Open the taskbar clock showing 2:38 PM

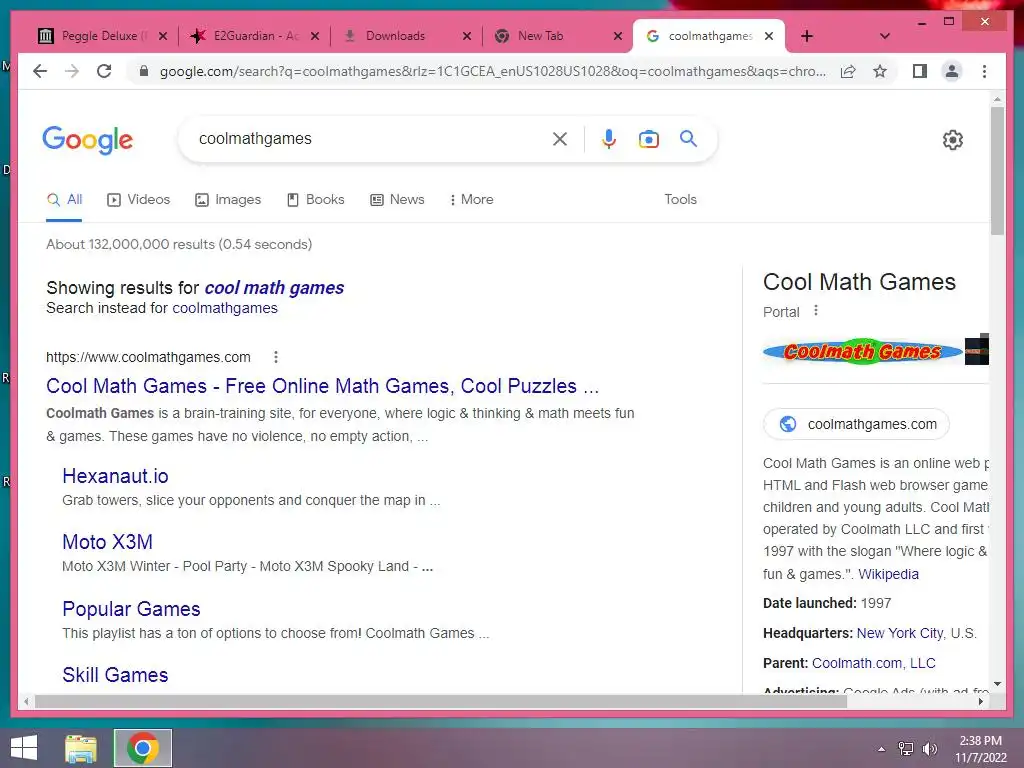980,749
